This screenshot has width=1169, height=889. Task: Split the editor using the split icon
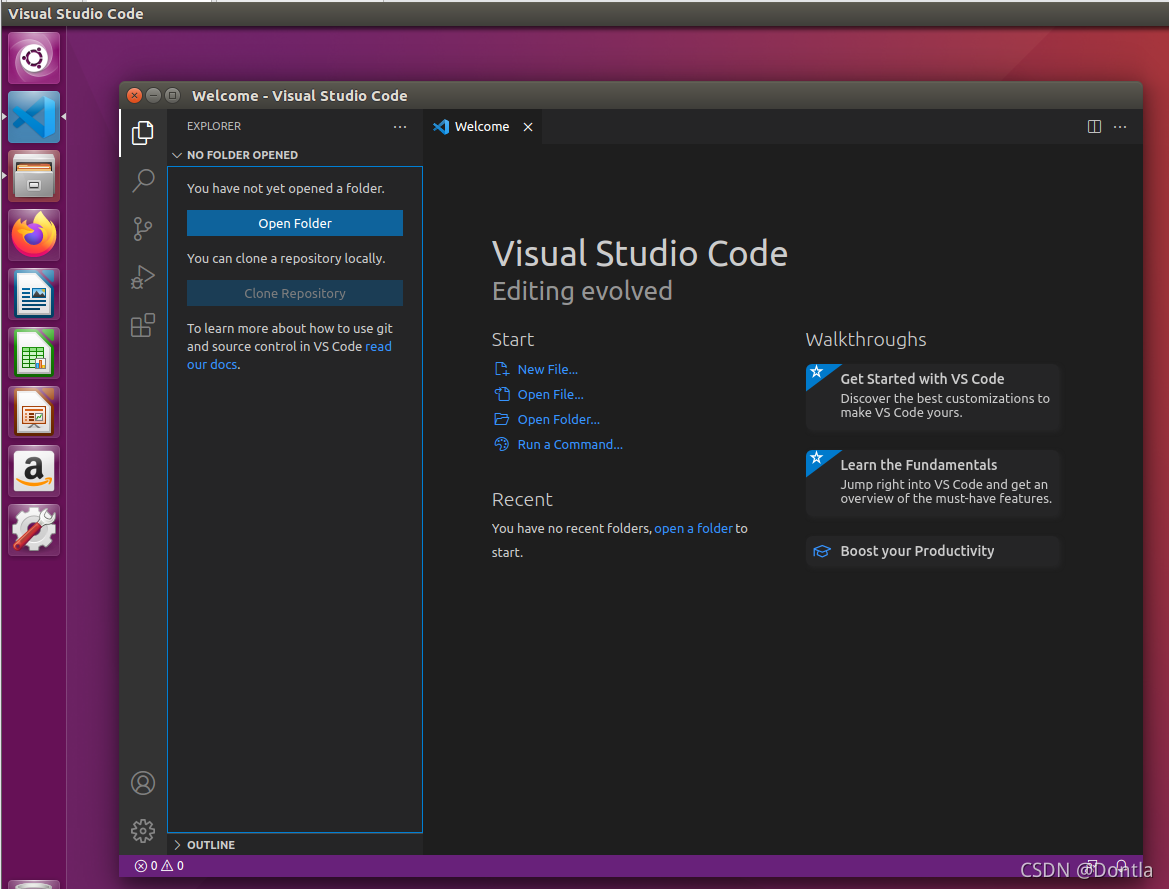point(1094,127)
